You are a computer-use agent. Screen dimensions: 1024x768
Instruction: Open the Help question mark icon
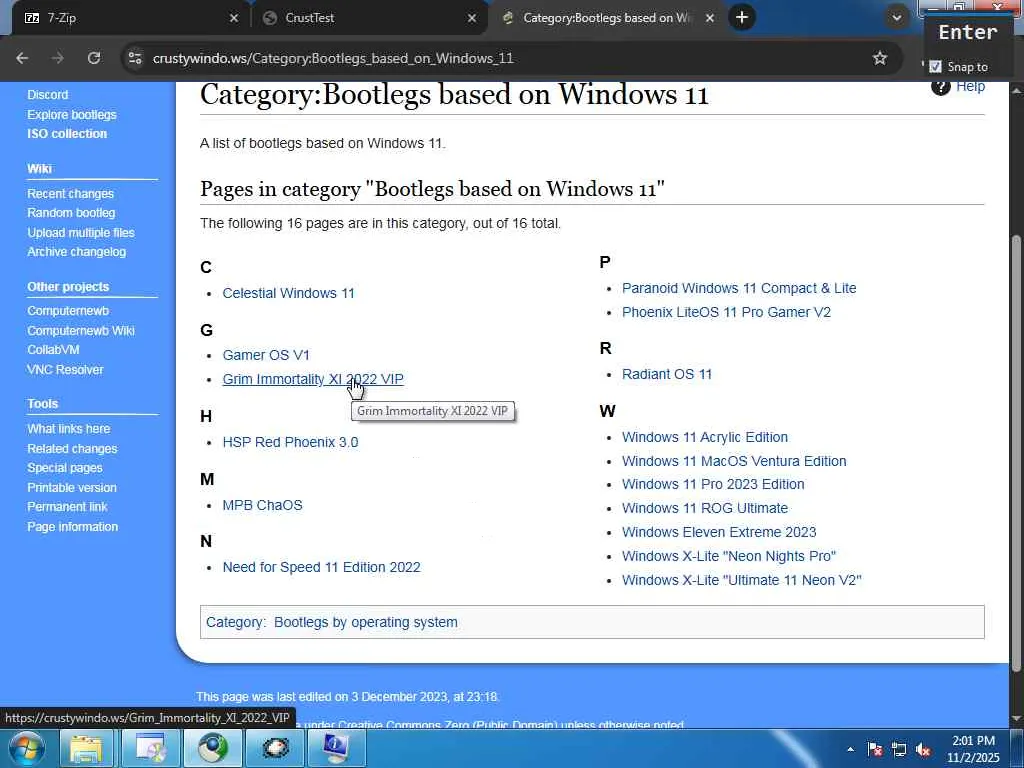[x=940, y=87]
